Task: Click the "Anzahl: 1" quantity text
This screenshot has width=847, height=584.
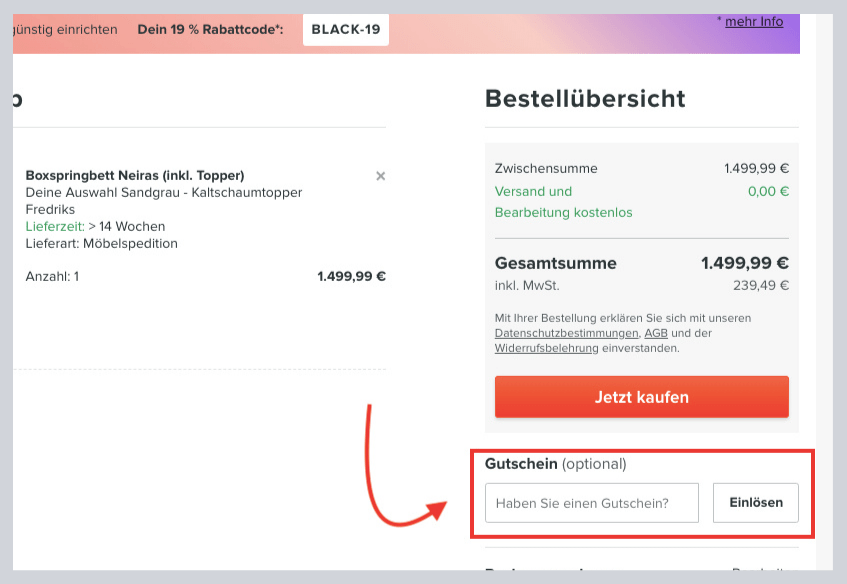Action: 52,276
